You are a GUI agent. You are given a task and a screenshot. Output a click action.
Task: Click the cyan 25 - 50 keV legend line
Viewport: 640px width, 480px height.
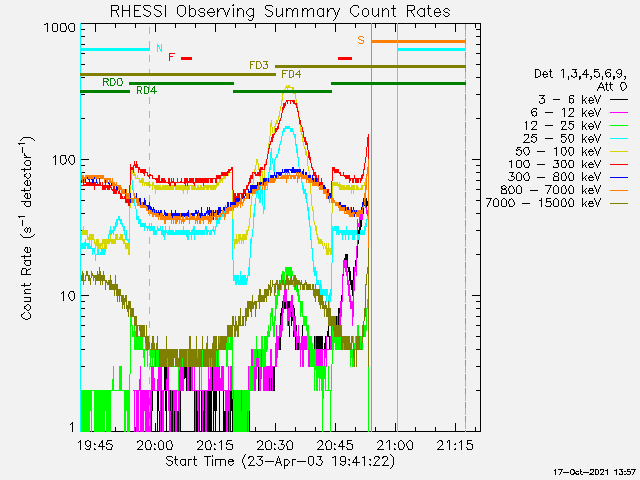coord(619,138)
